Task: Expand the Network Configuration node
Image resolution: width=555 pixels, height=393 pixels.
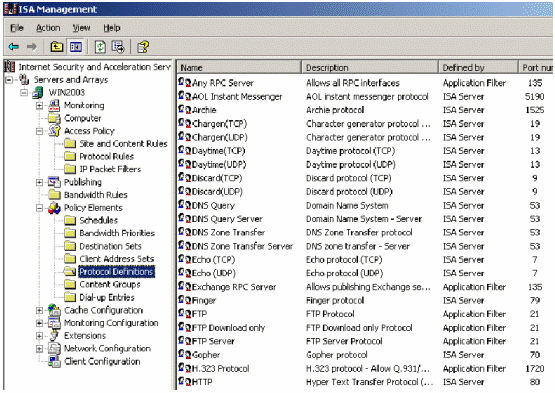Action: tap(40, 349)
